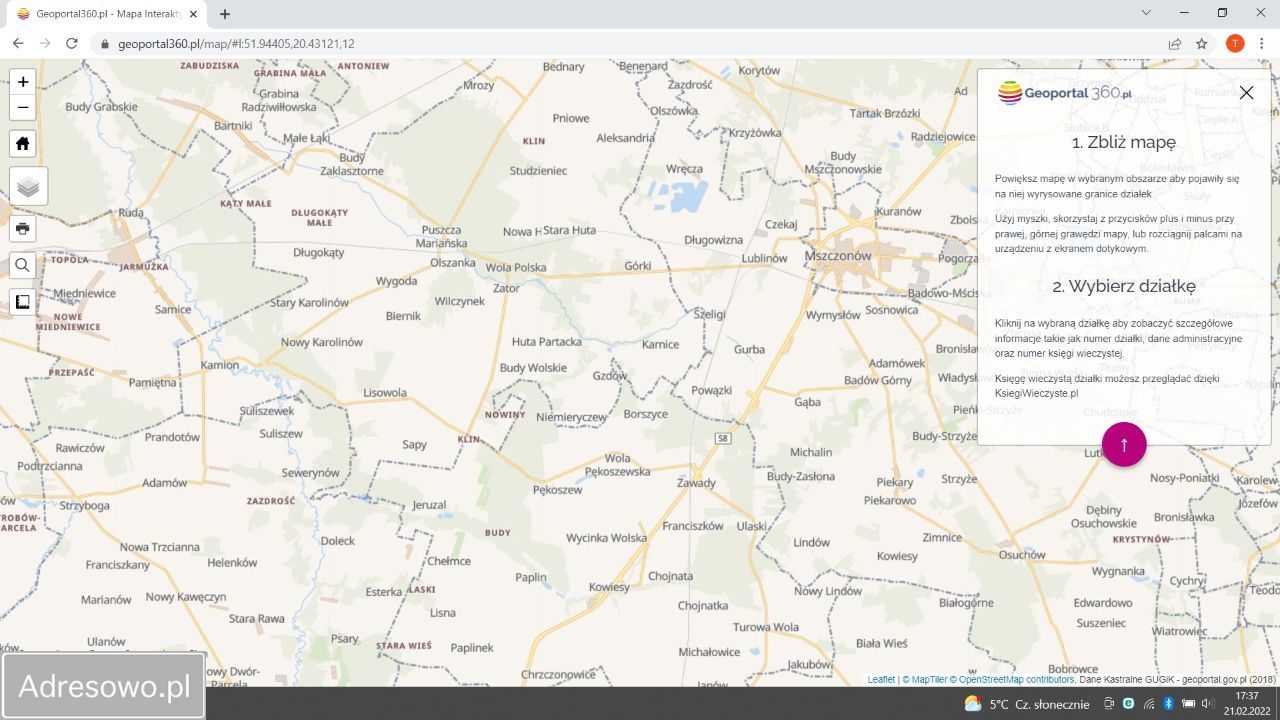Click the Nowy Karolinów label on map
1280x720 pixels.
pos(322,342)
